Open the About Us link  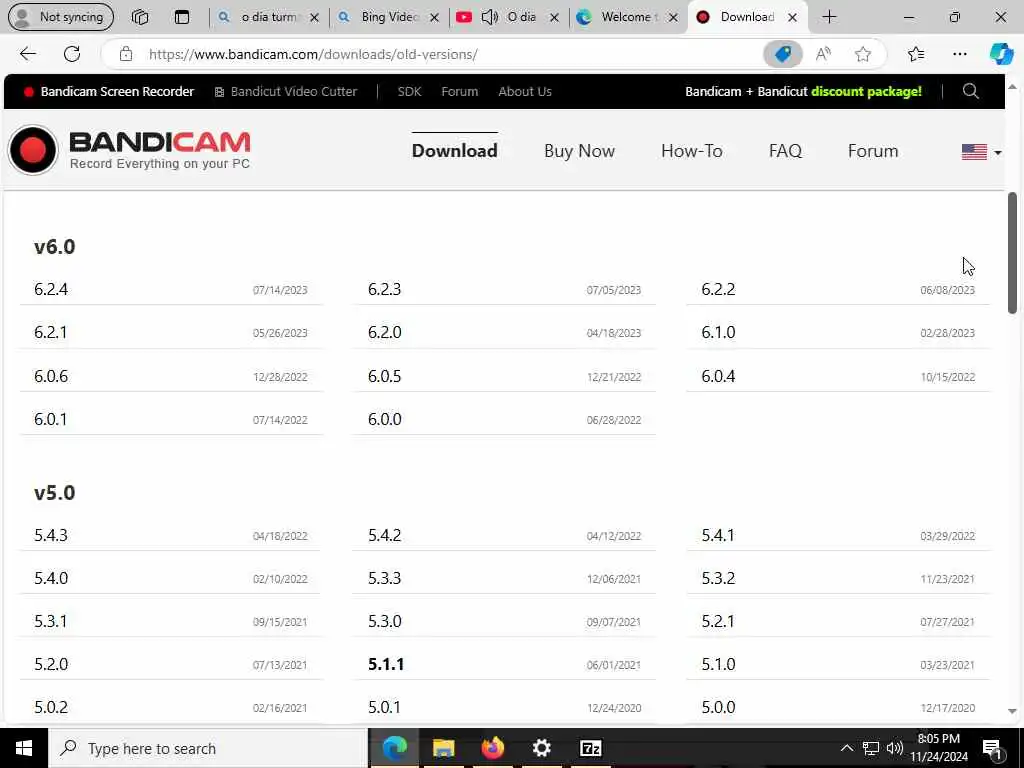525,91
